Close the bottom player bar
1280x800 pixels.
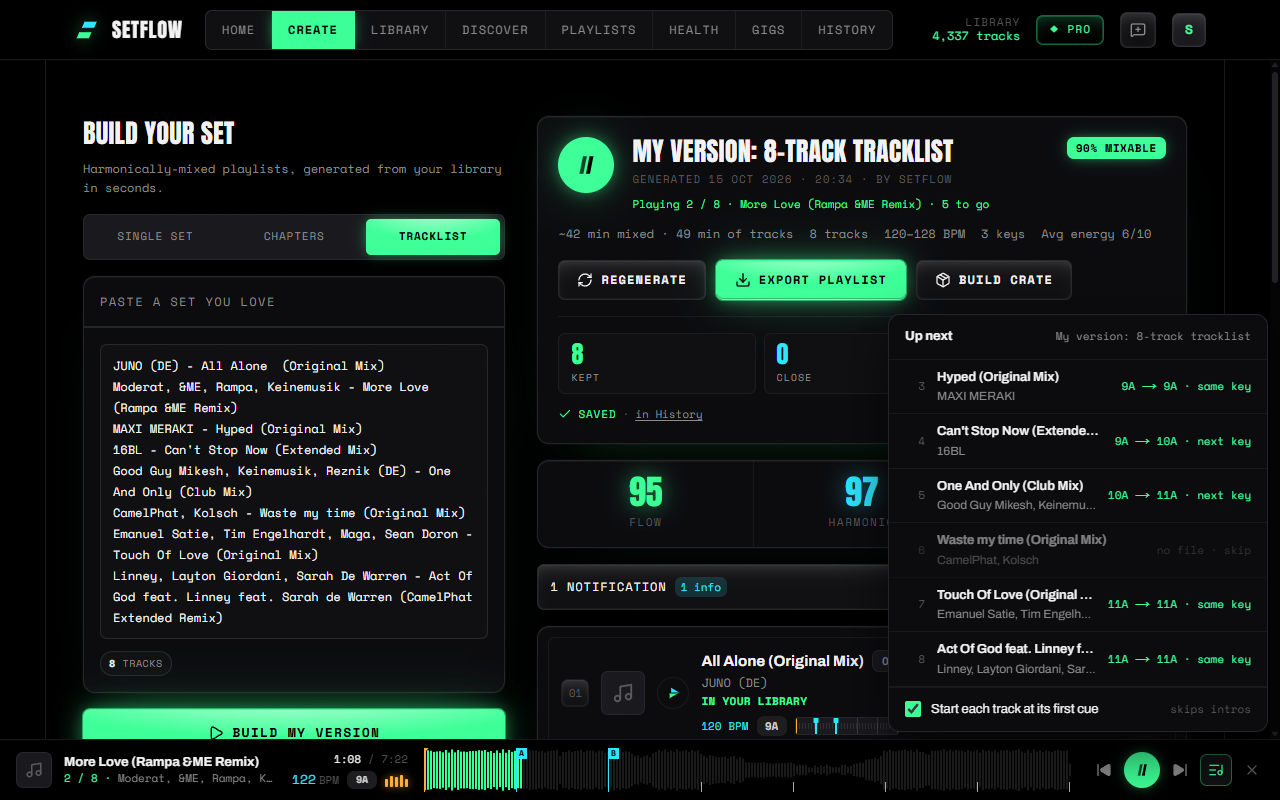[1251, 770]
